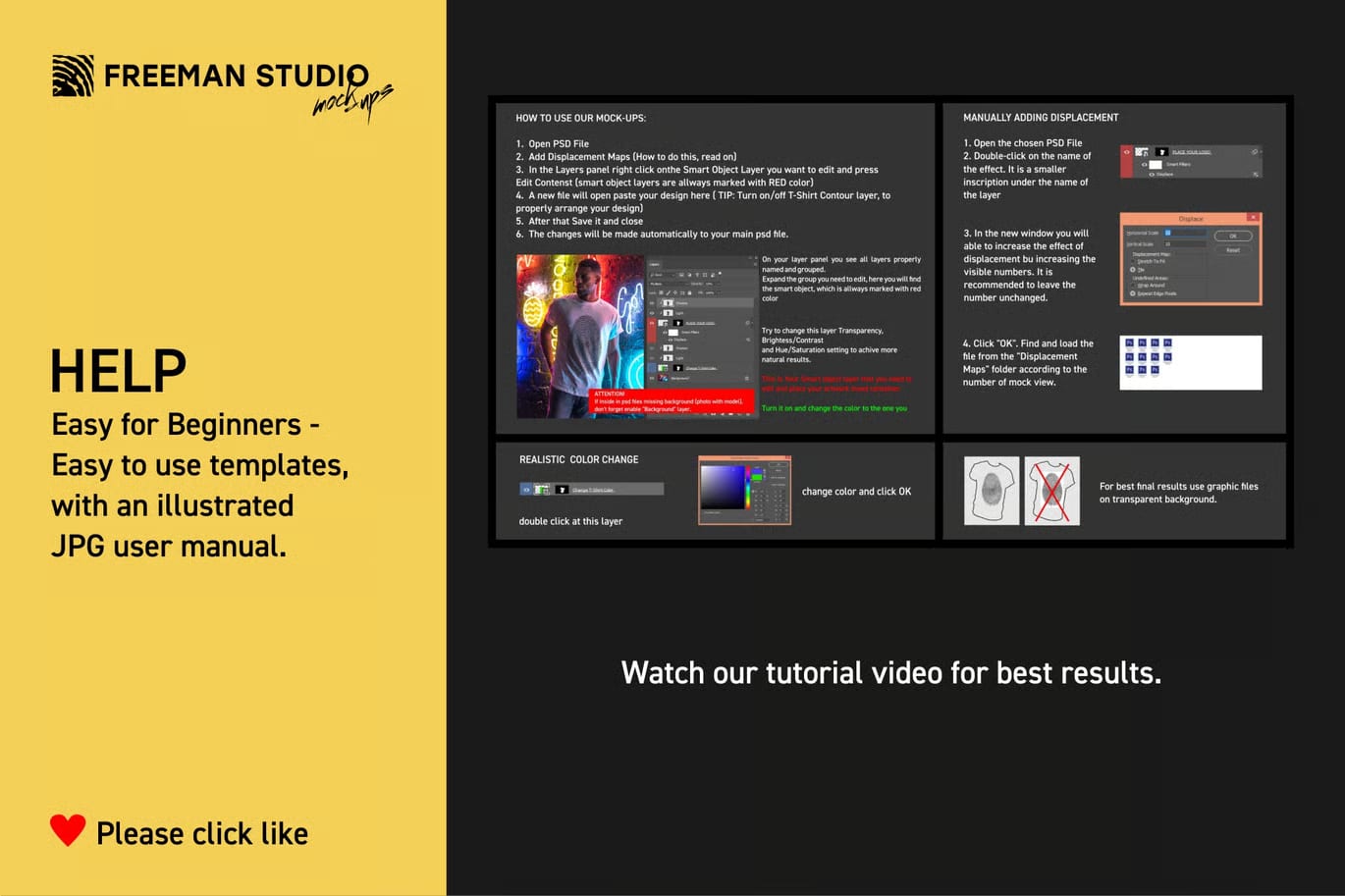Click OK in the Displace dialog
1345x896 pixels.
(1233, 236)
